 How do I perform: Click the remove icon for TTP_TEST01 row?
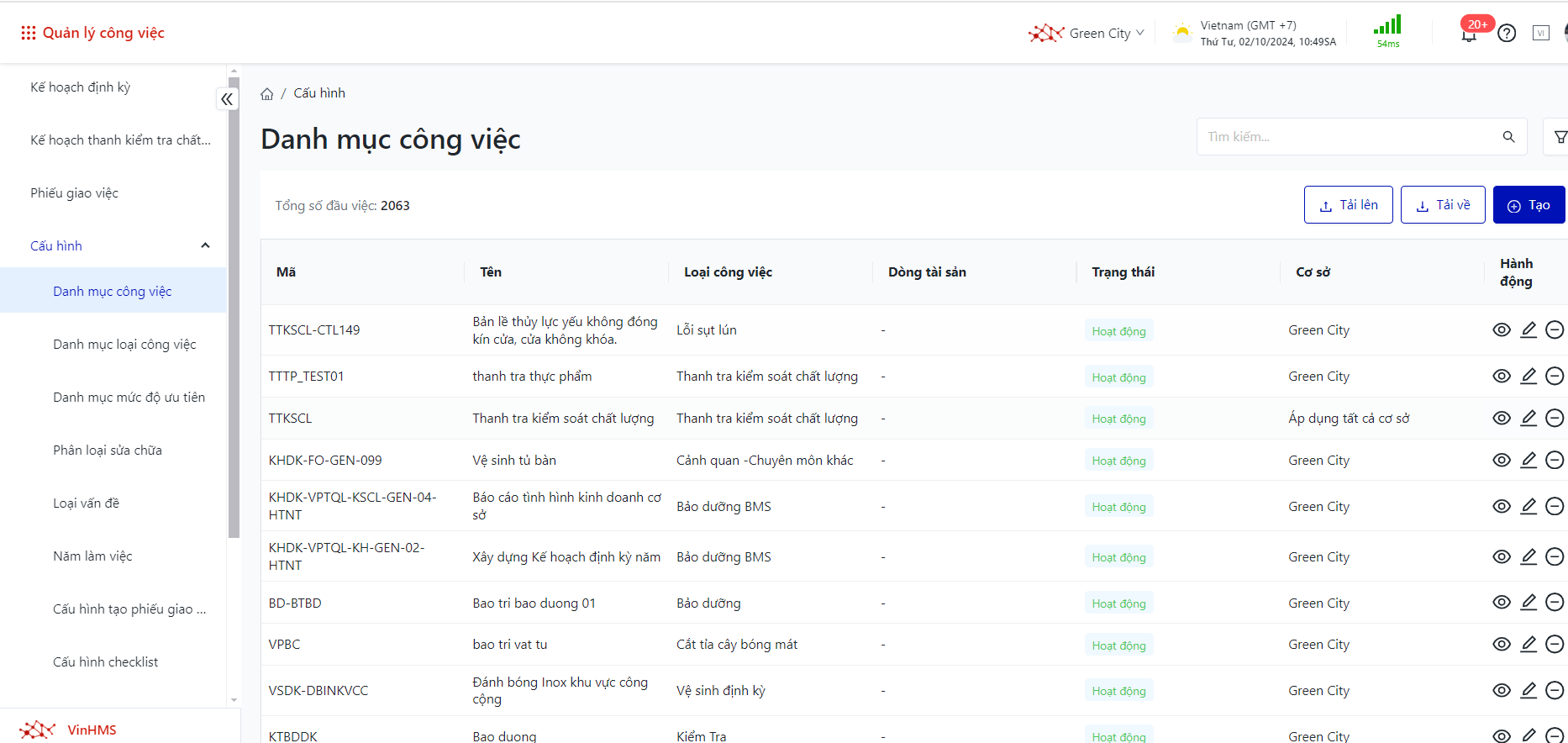pos(1555,376)
